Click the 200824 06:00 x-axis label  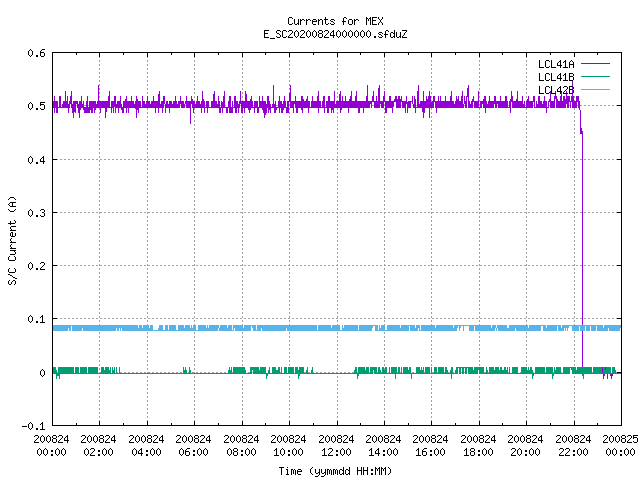(193, 446)
